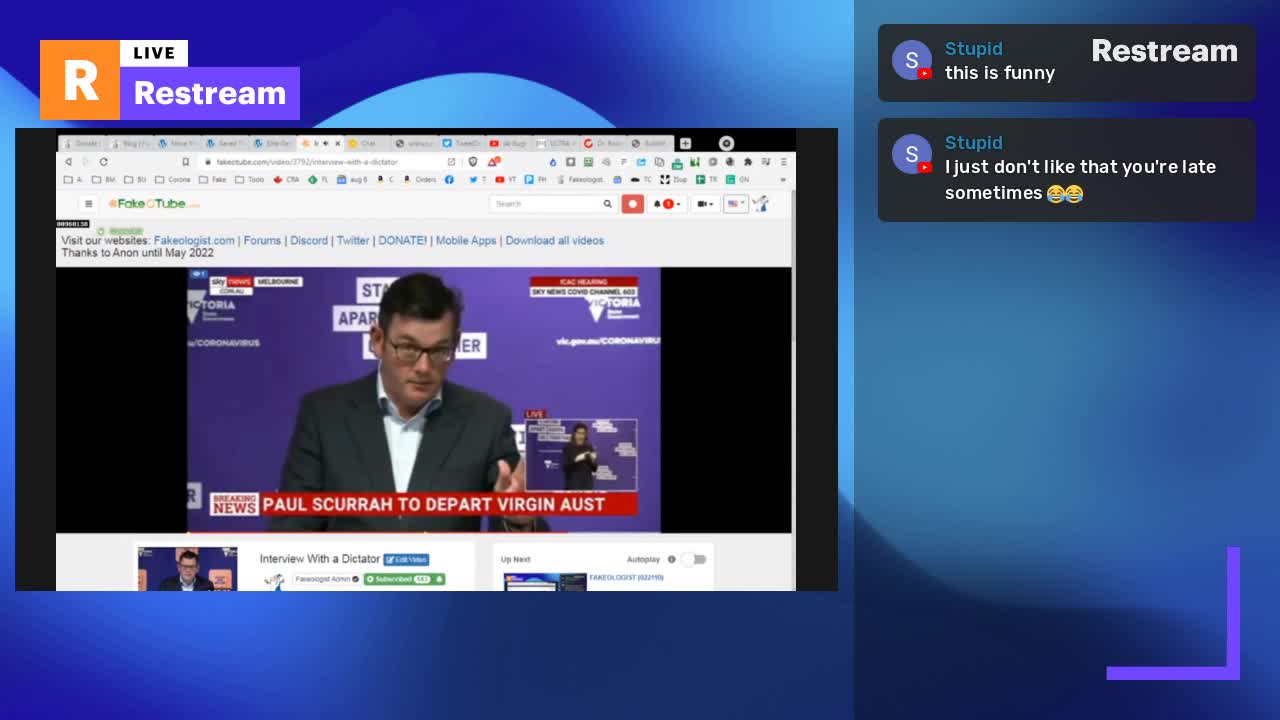Open the Discord link
The width and height of the screenshot is (1280, 720).
(x=309, y=241)
